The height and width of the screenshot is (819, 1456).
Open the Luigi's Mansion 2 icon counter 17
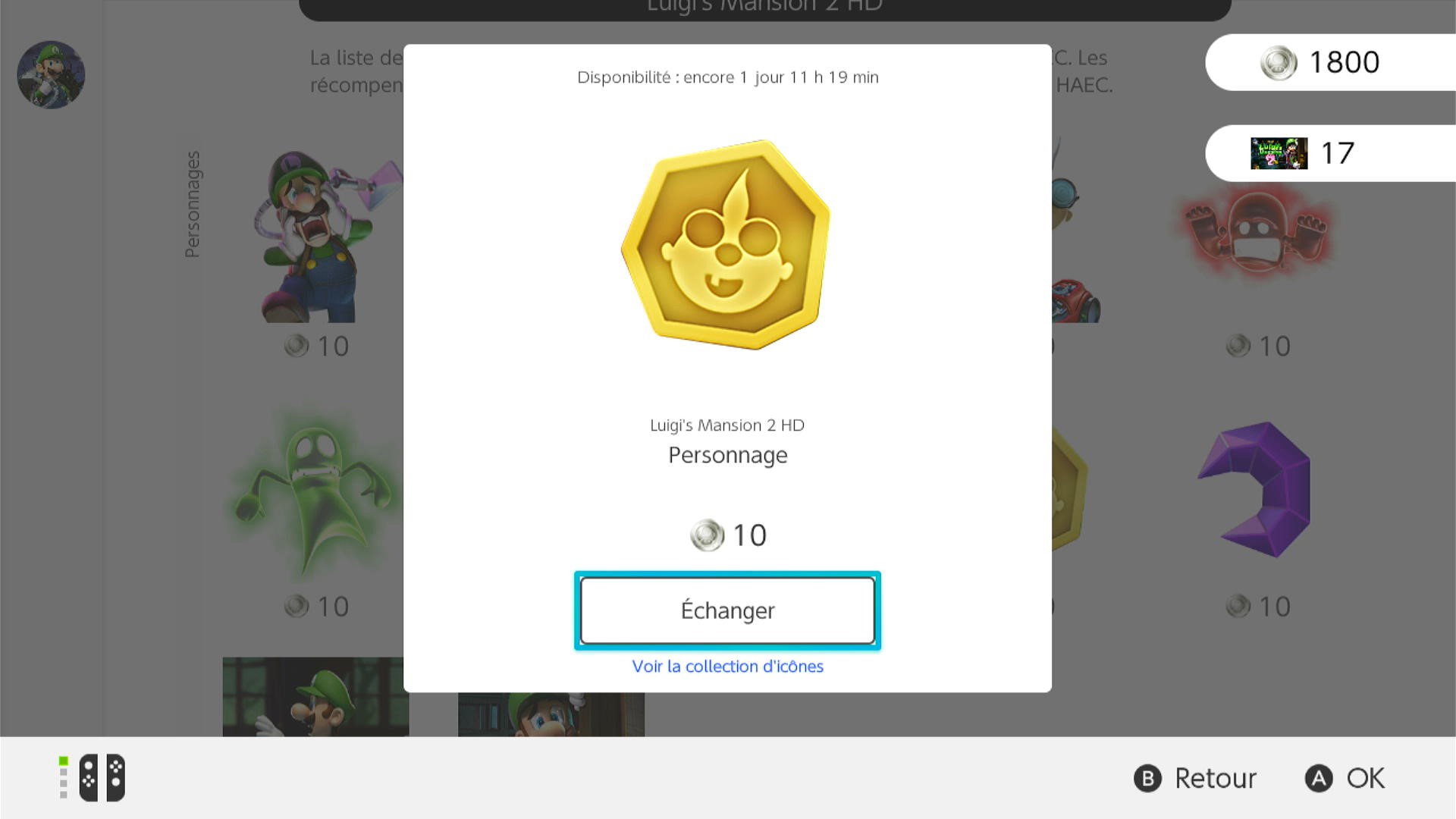pyautogui.click(x=1330, y=153)
